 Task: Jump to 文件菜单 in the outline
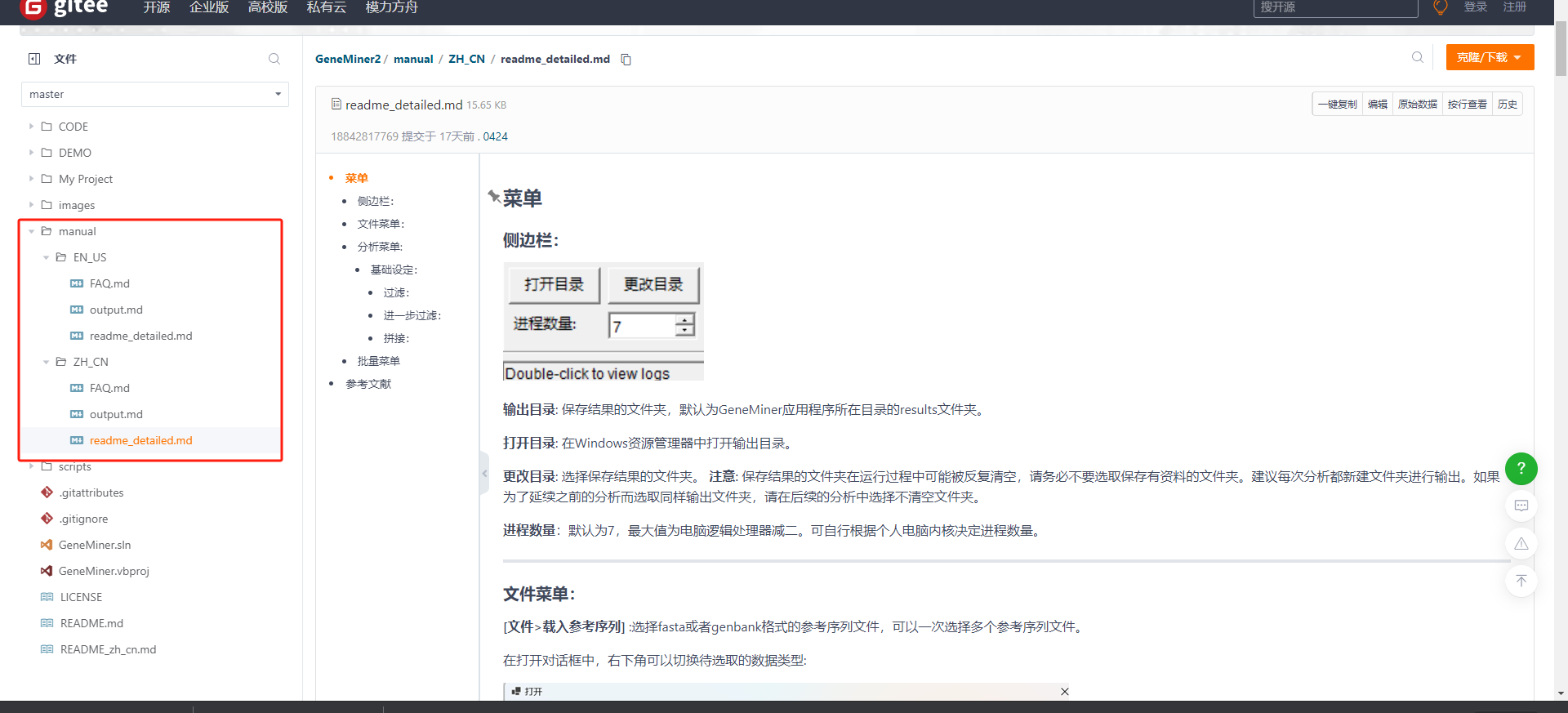tap(381, 224)
